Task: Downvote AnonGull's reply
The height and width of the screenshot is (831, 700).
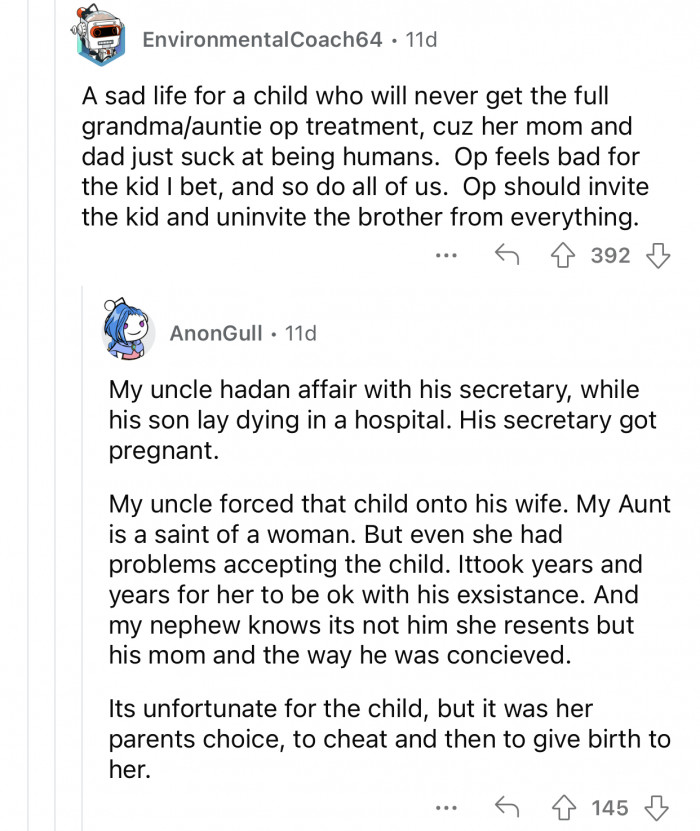Action: pyautogui.click(x=657, y=806)
